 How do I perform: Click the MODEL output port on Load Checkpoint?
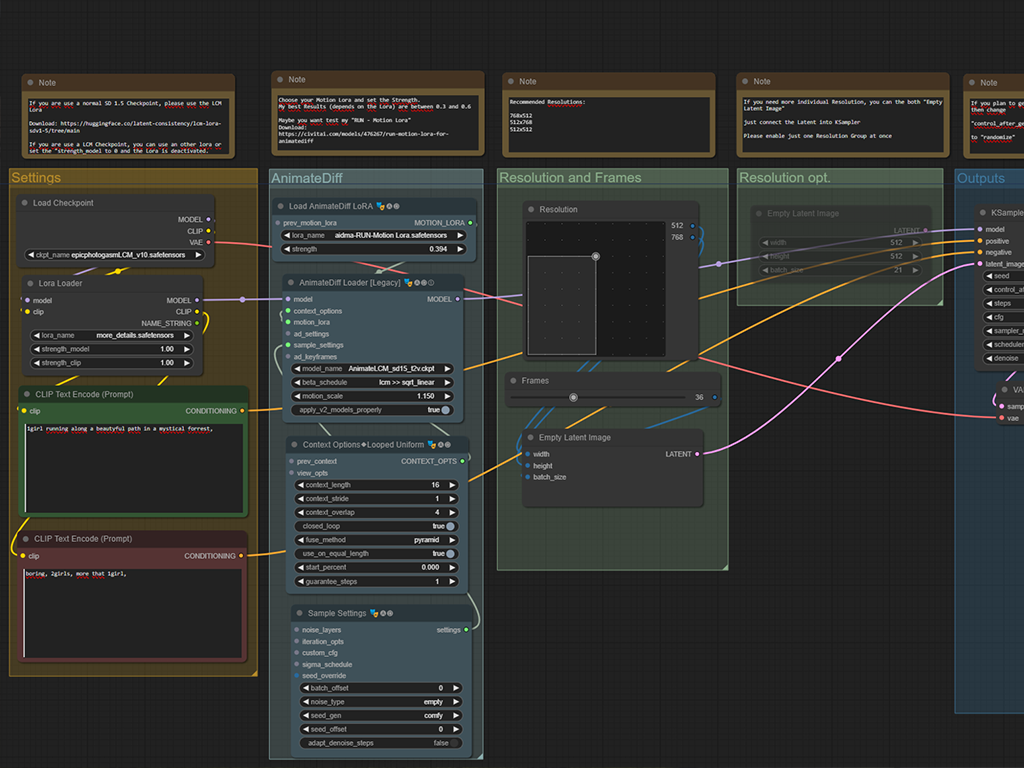click(x=208, y=219)
